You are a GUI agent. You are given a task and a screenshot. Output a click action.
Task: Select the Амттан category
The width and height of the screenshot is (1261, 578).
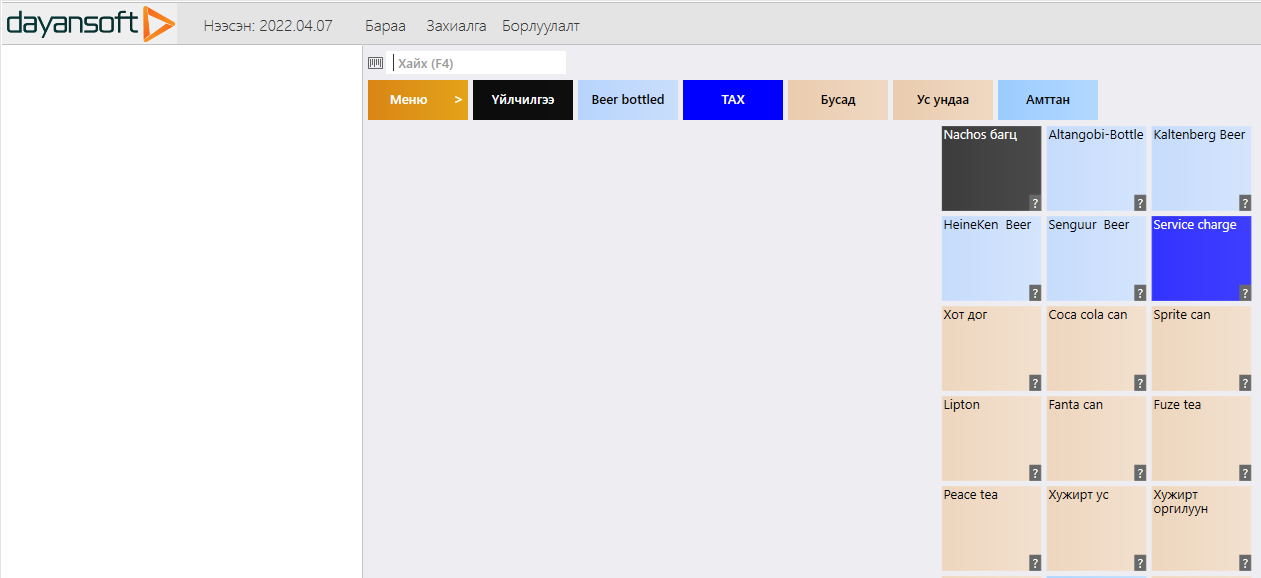(1048, 100)
